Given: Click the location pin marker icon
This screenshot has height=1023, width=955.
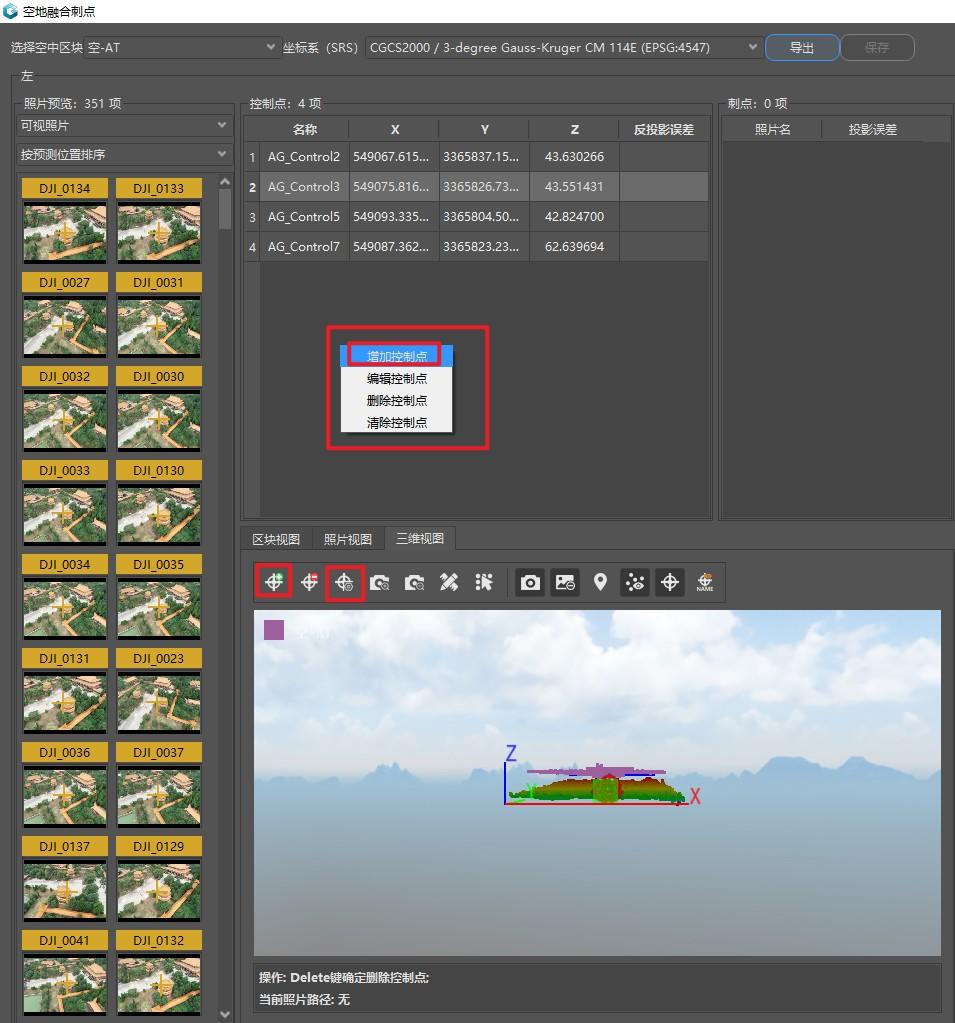Looking at the screenshot, I should tap(600, 581).
